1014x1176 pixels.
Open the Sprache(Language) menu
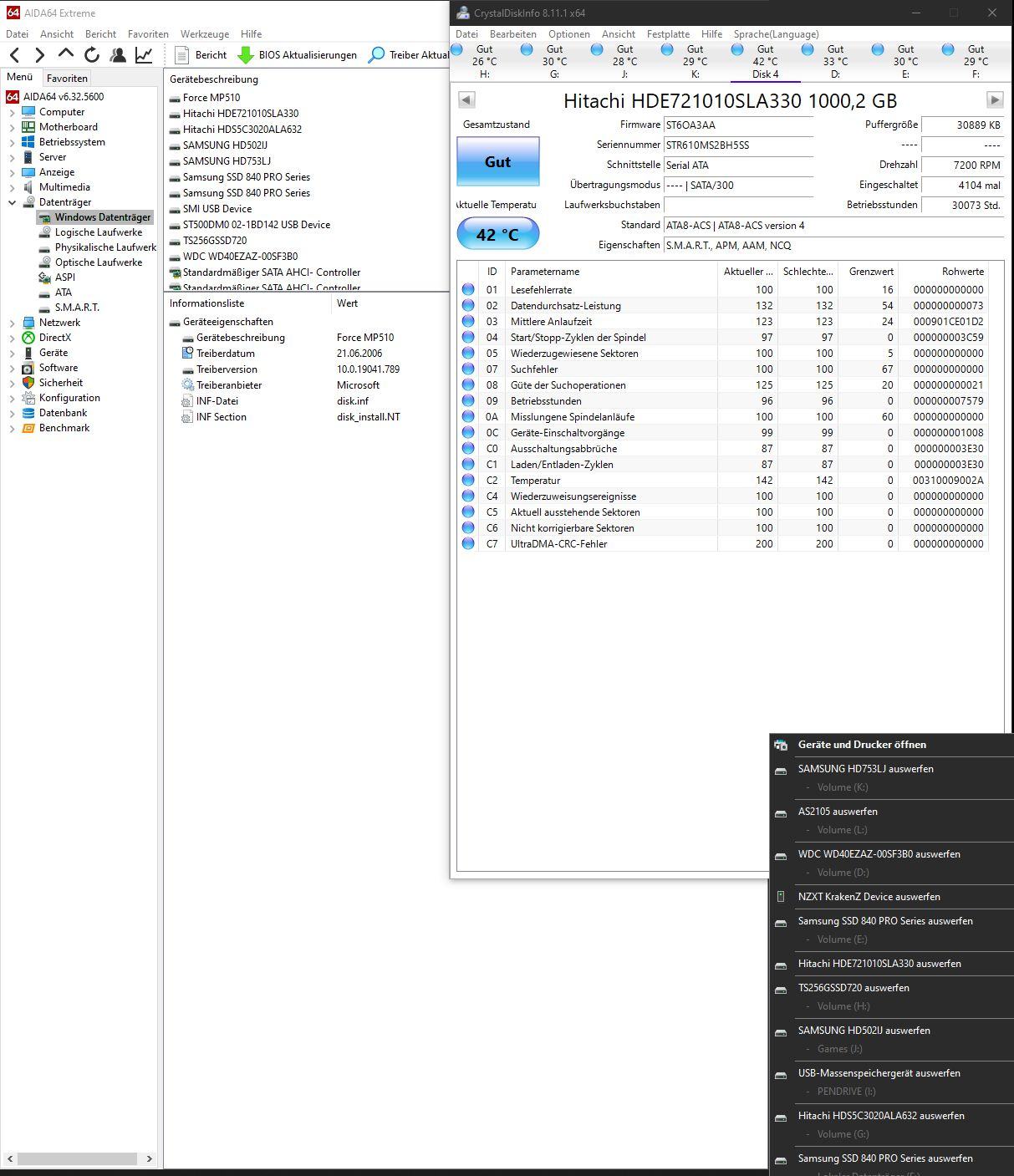click(x=776, y=34)
